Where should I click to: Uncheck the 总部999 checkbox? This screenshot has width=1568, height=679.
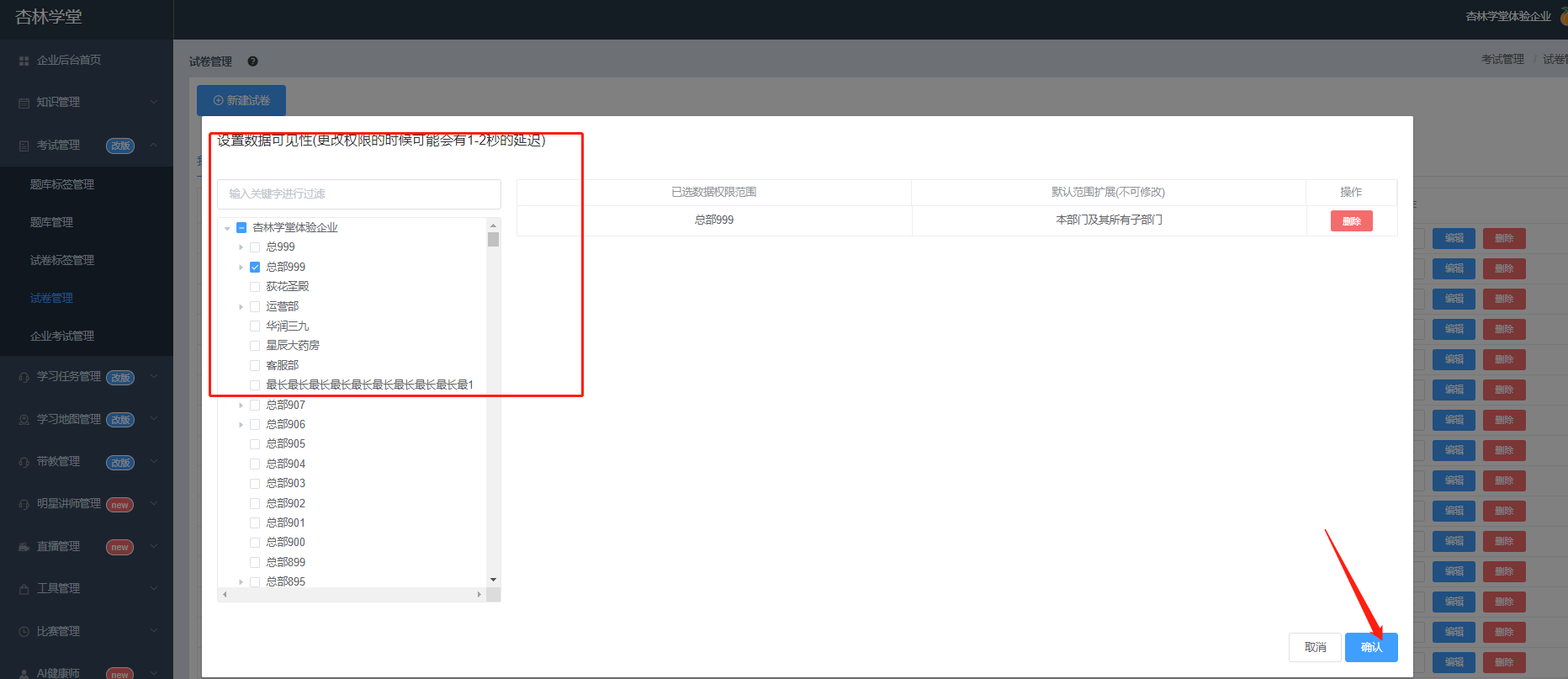[255, 267]
